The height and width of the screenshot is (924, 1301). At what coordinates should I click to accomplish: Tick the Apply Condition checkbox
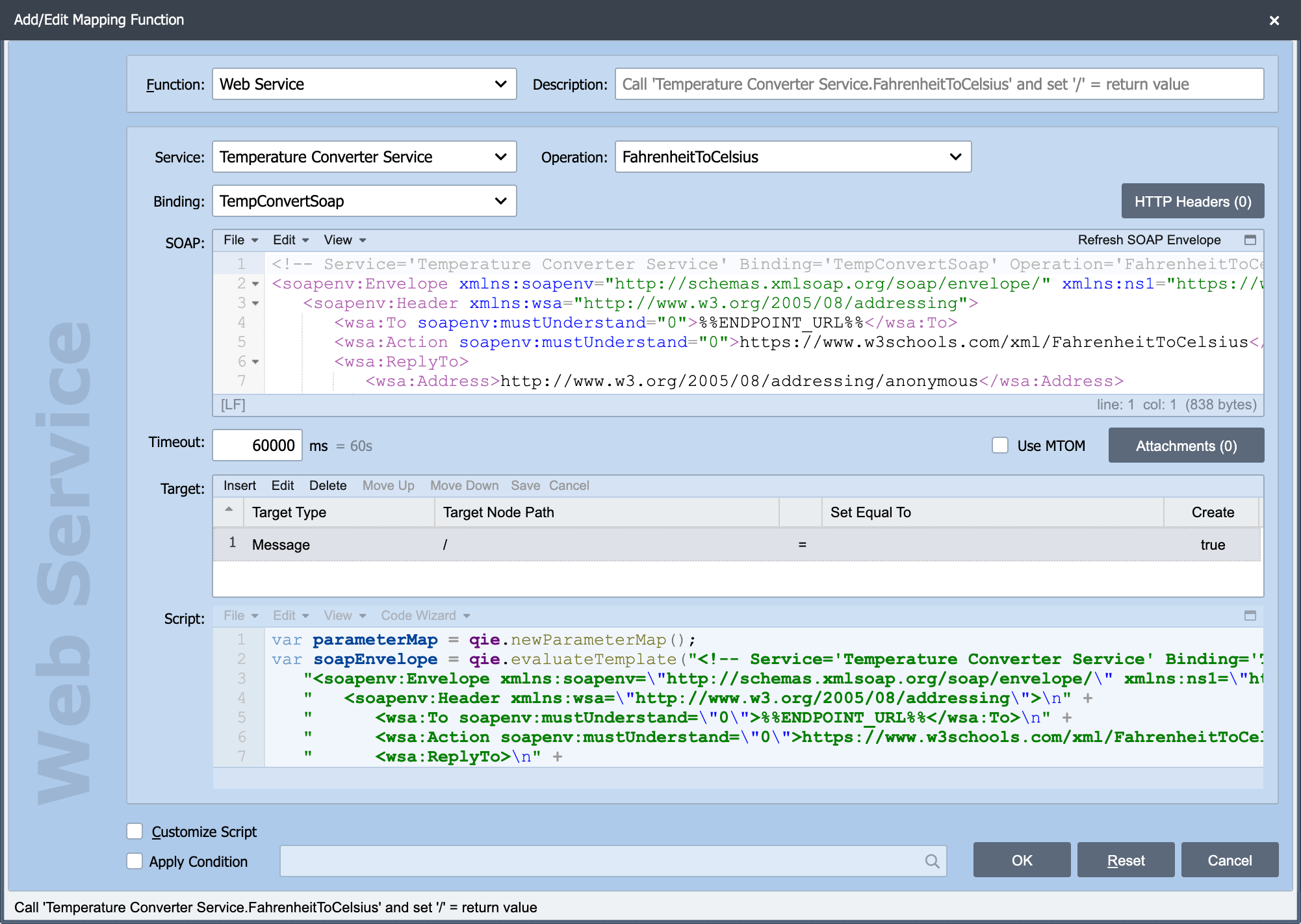coord(135,861)
